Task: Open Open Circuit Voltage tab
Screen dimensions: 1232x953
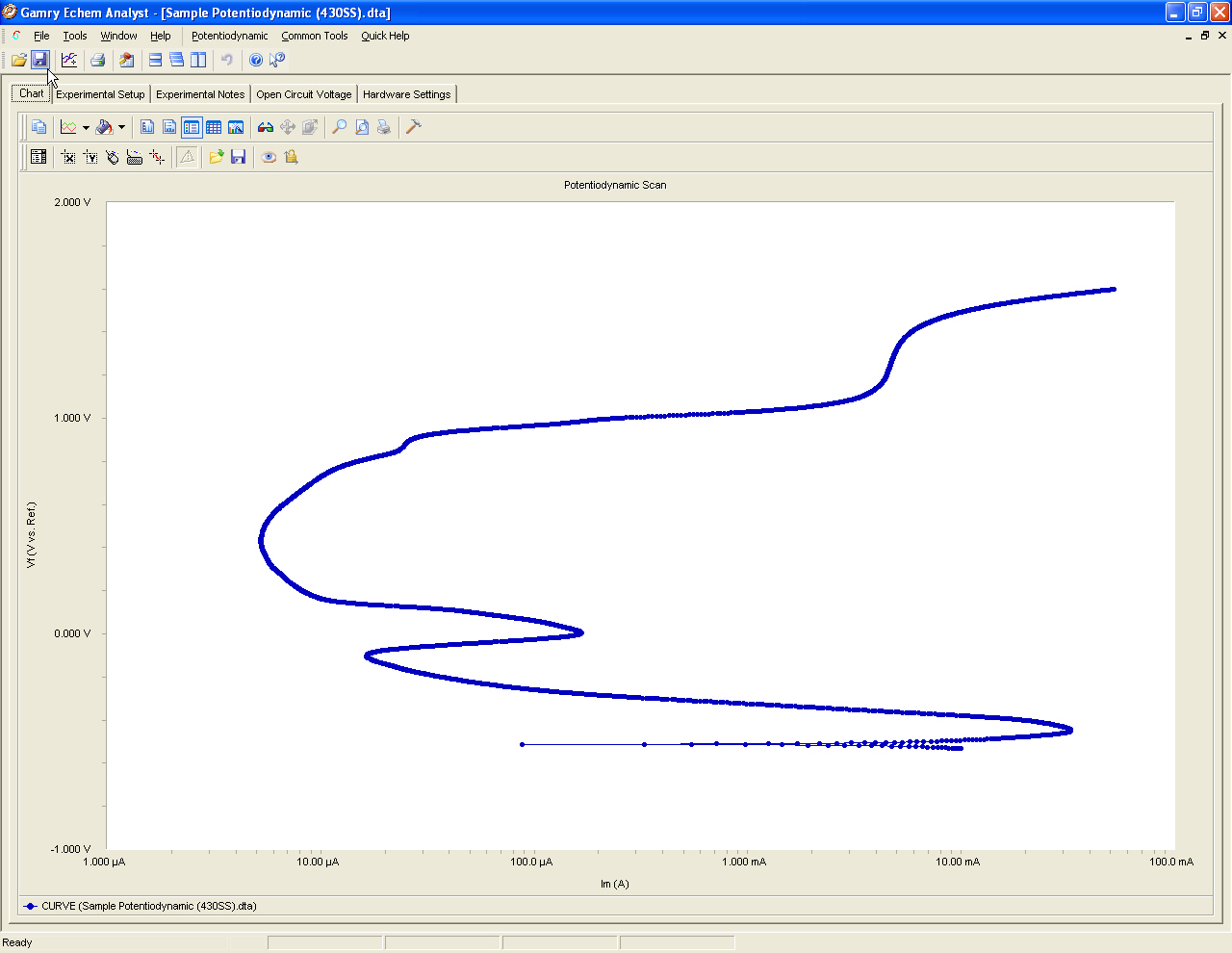Action: [x=303, y=94]
